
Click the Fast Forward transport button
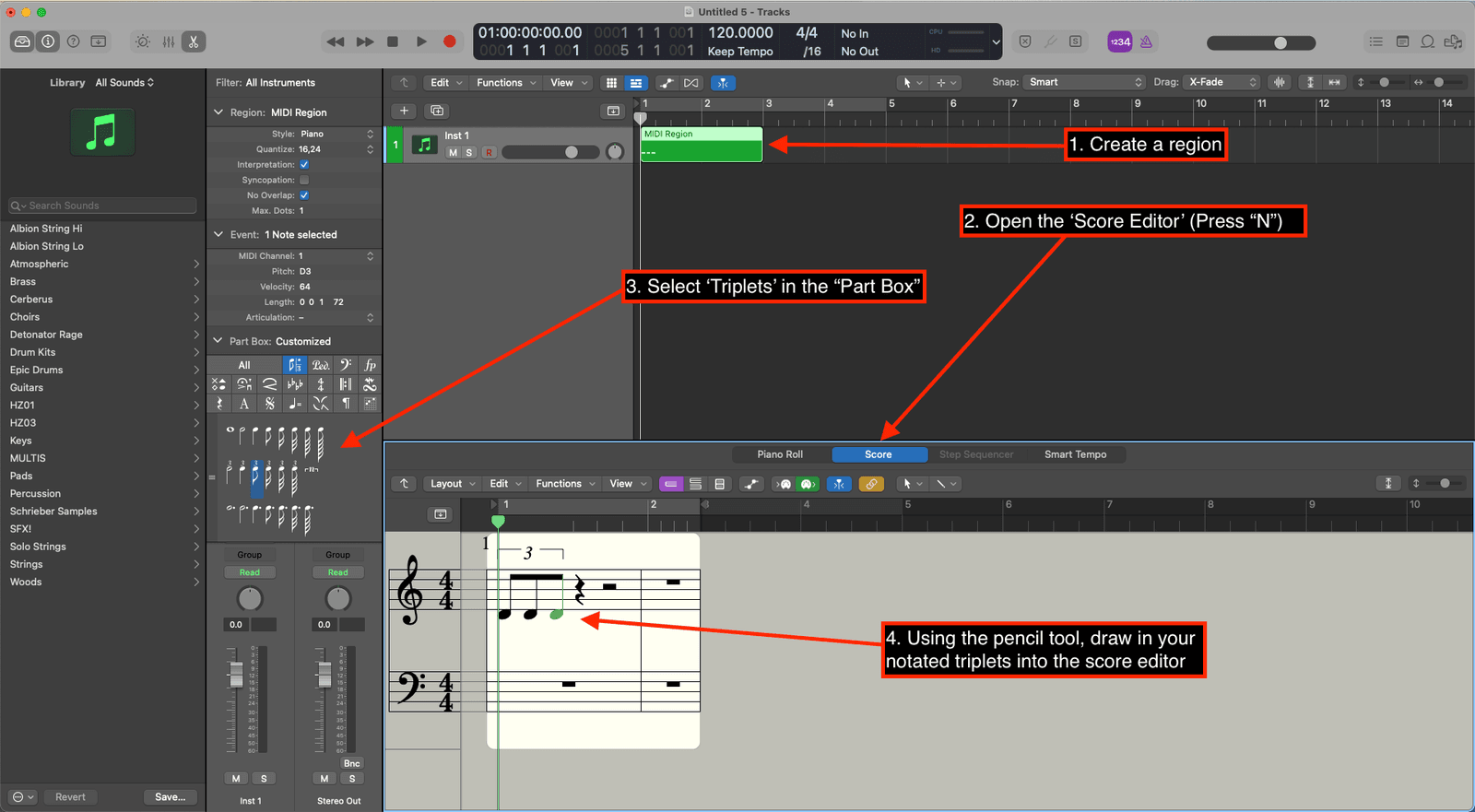(x=365, y=41)
